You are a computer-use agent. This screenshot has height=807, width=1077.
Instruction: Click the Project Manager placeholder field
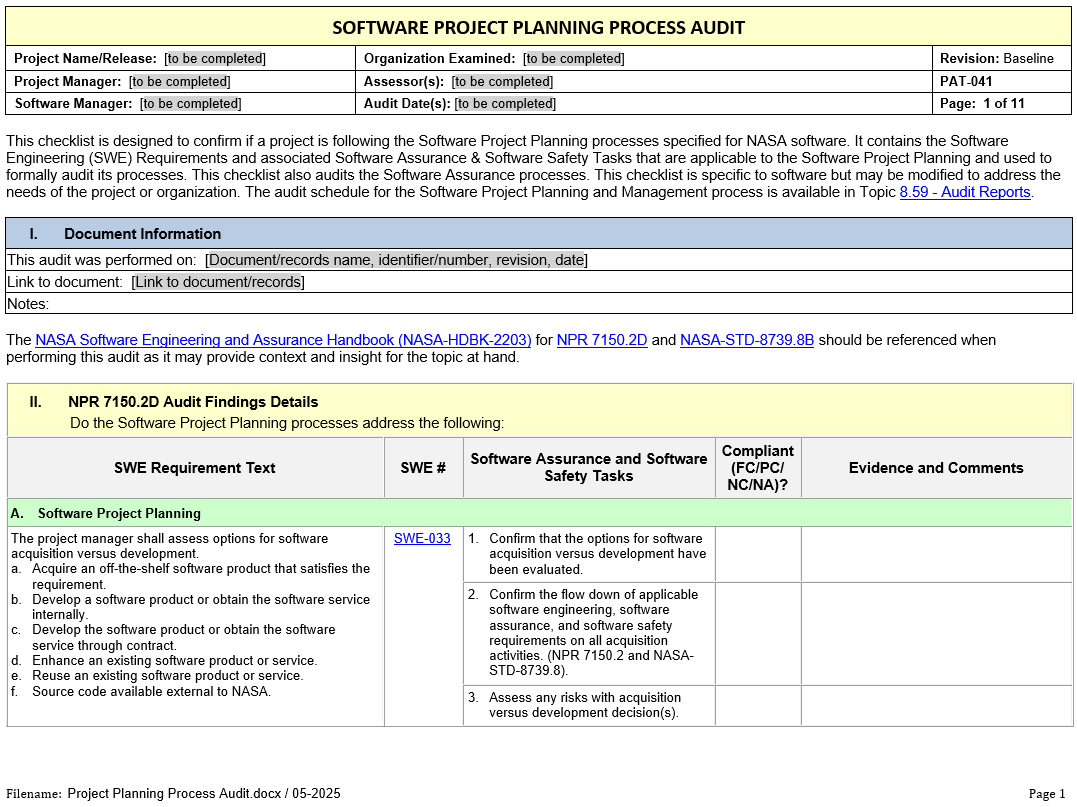click(x=179, y=81)
